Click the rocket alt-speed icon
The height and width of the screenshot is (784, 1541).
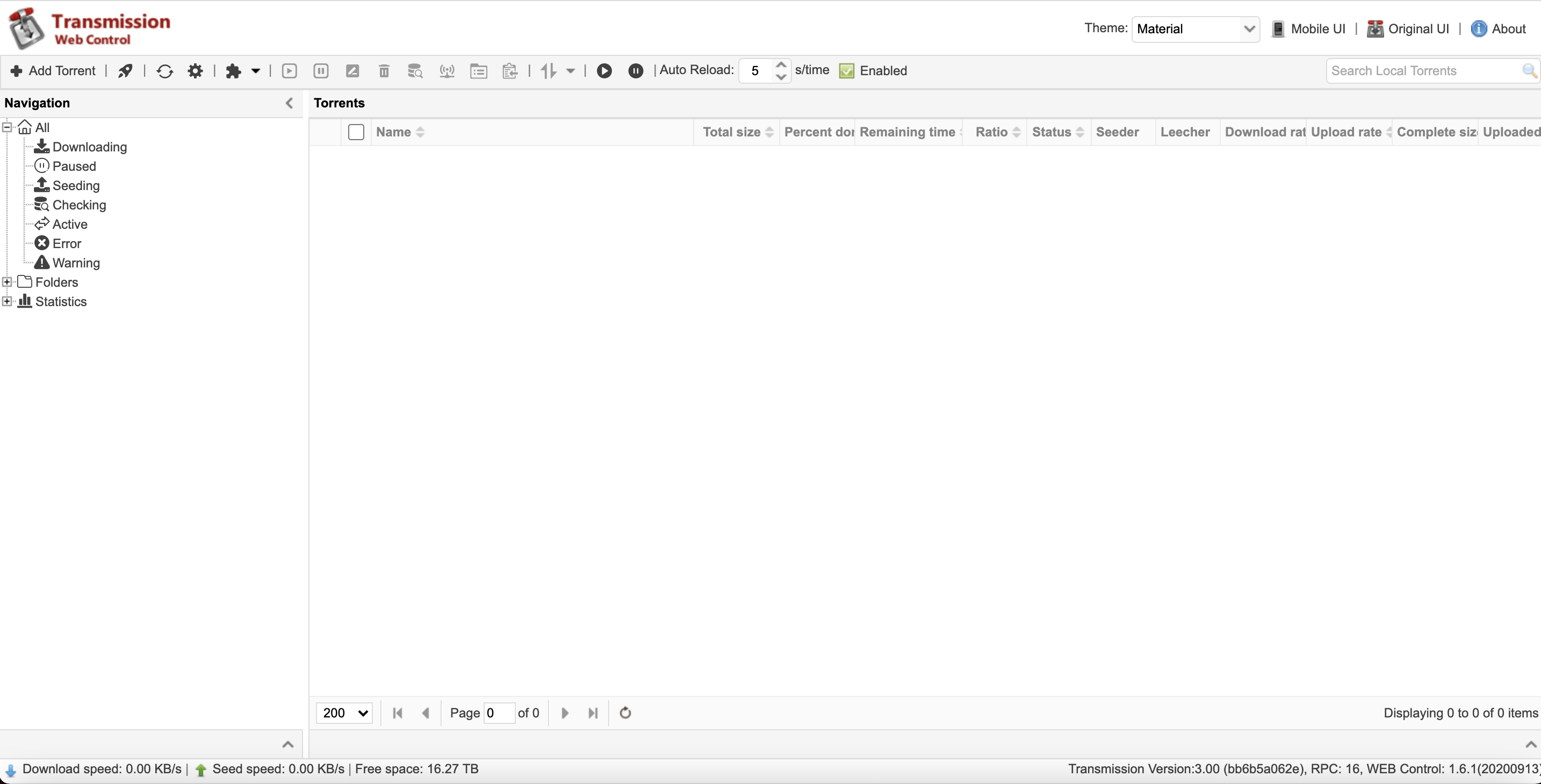click(125, 71)
